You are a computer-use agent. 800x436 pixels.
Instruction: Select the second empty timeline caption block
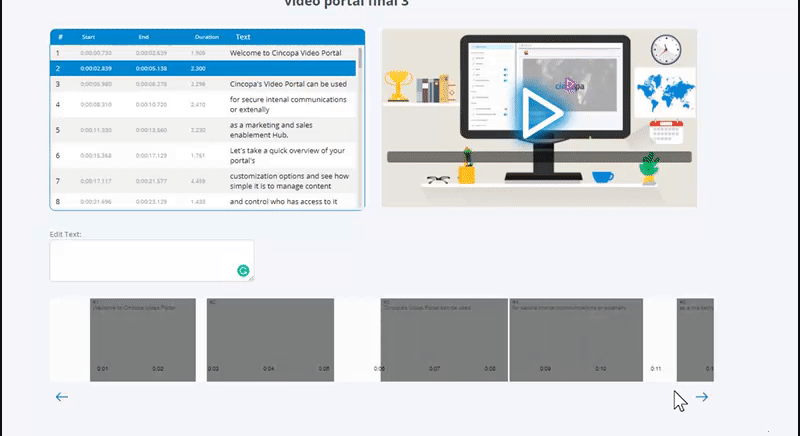[269, 339]
